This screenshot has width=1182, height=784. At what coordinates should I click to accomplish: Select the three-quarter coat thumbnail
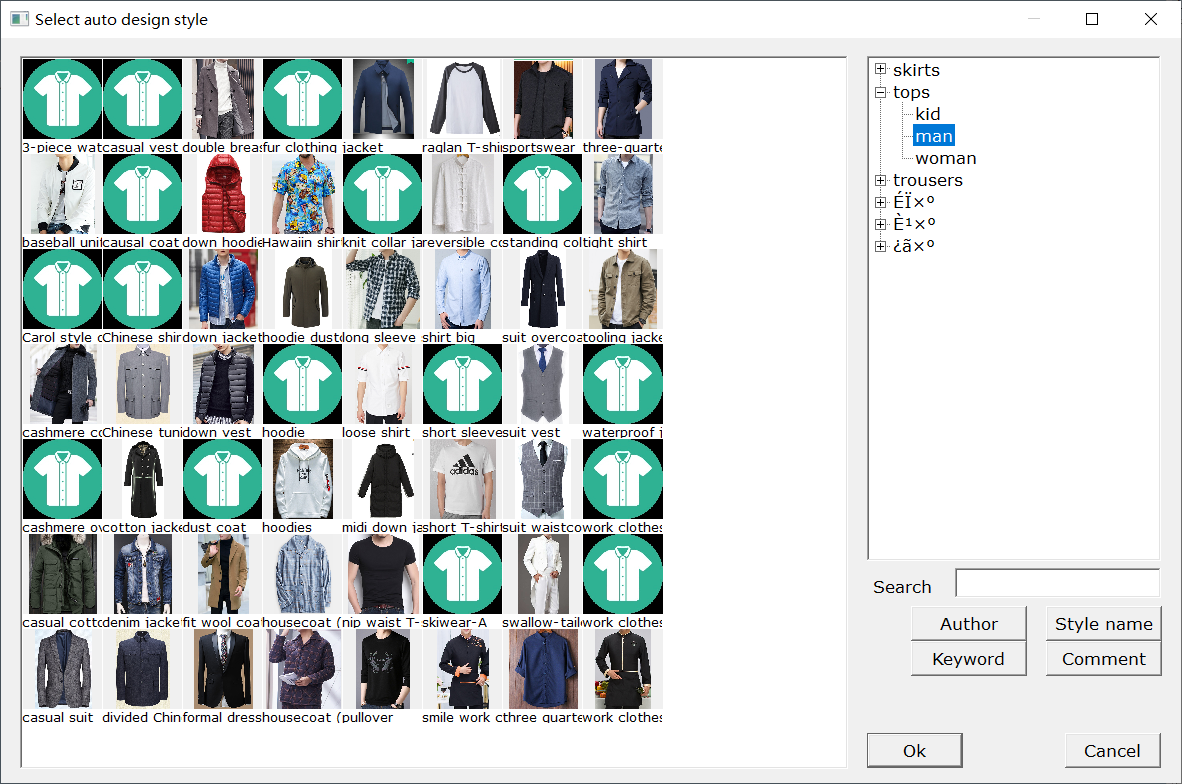coord(623,99)
